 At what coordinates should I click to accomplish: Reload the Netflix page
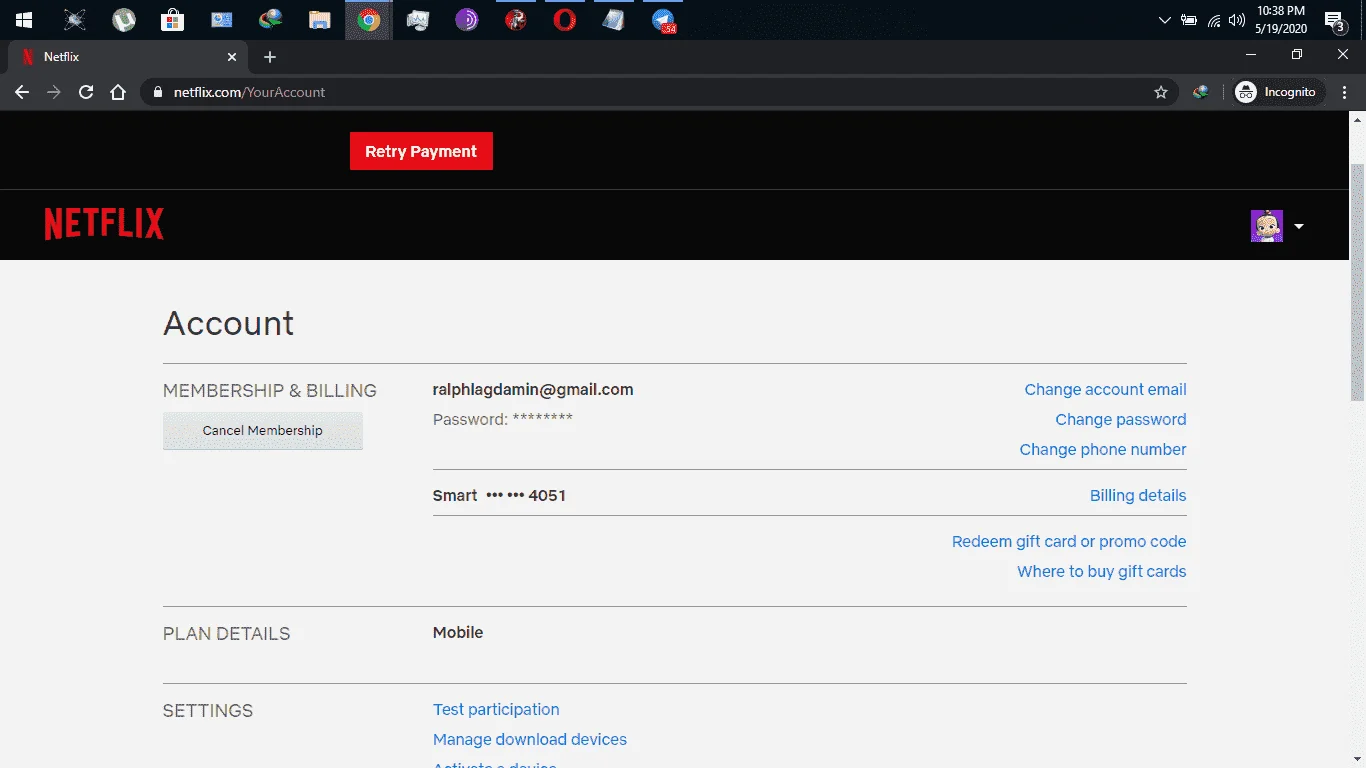[x=86, y=92]
